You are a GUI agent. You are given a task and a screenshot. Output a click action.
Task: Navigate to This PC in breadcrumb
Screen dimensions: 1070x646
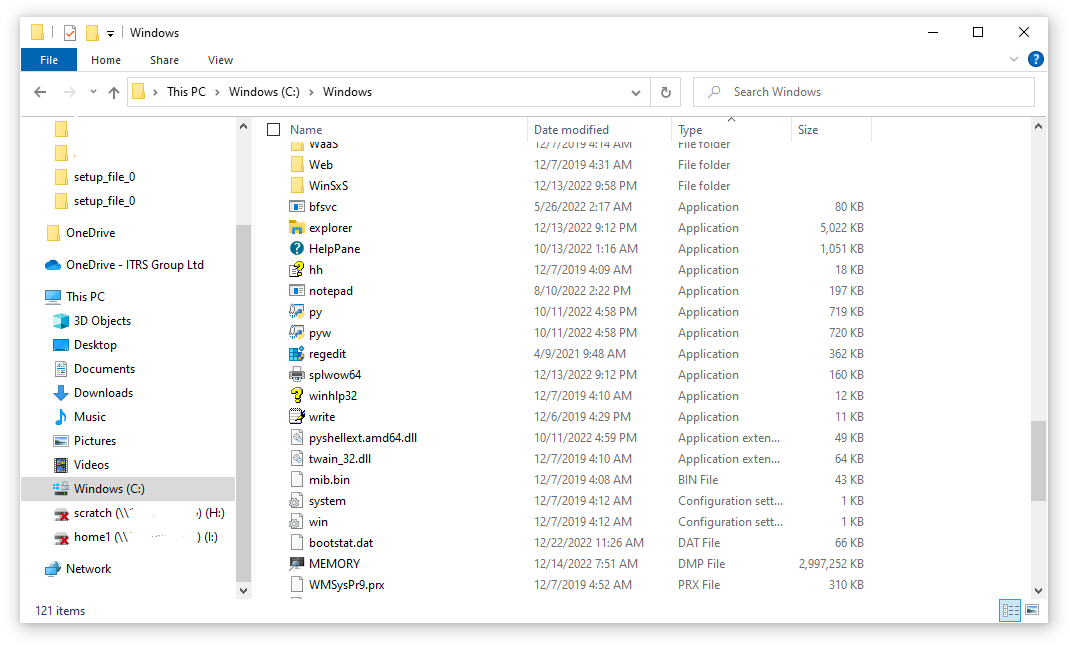pyautogui.click(x=186, y=92)
